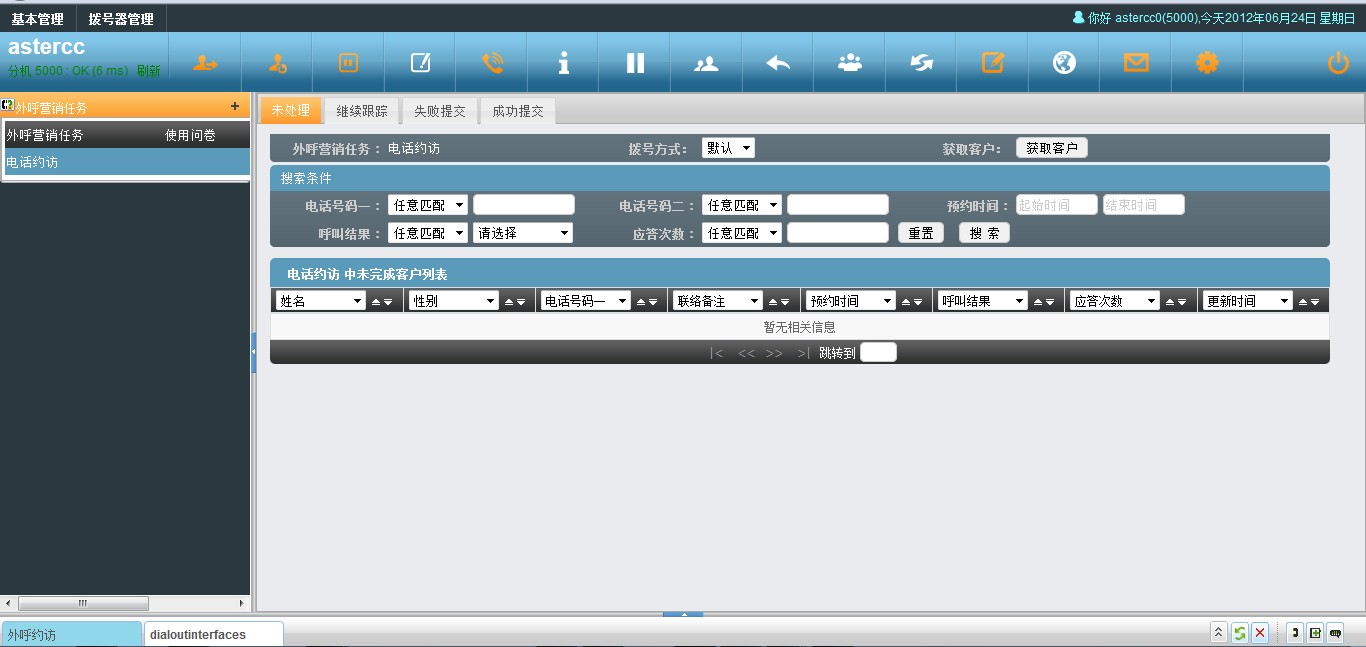Viewport: 1366px width, 647px height.
Task: Switch to the 继续跟踪 tab
Action: 362,111
